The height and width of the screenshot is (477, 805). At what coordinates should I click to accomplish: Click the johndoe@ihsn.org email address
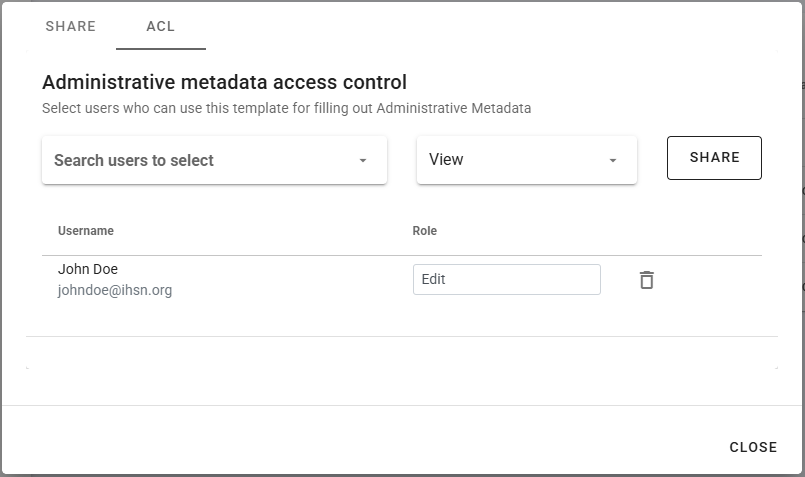click(x=115, y=291)
